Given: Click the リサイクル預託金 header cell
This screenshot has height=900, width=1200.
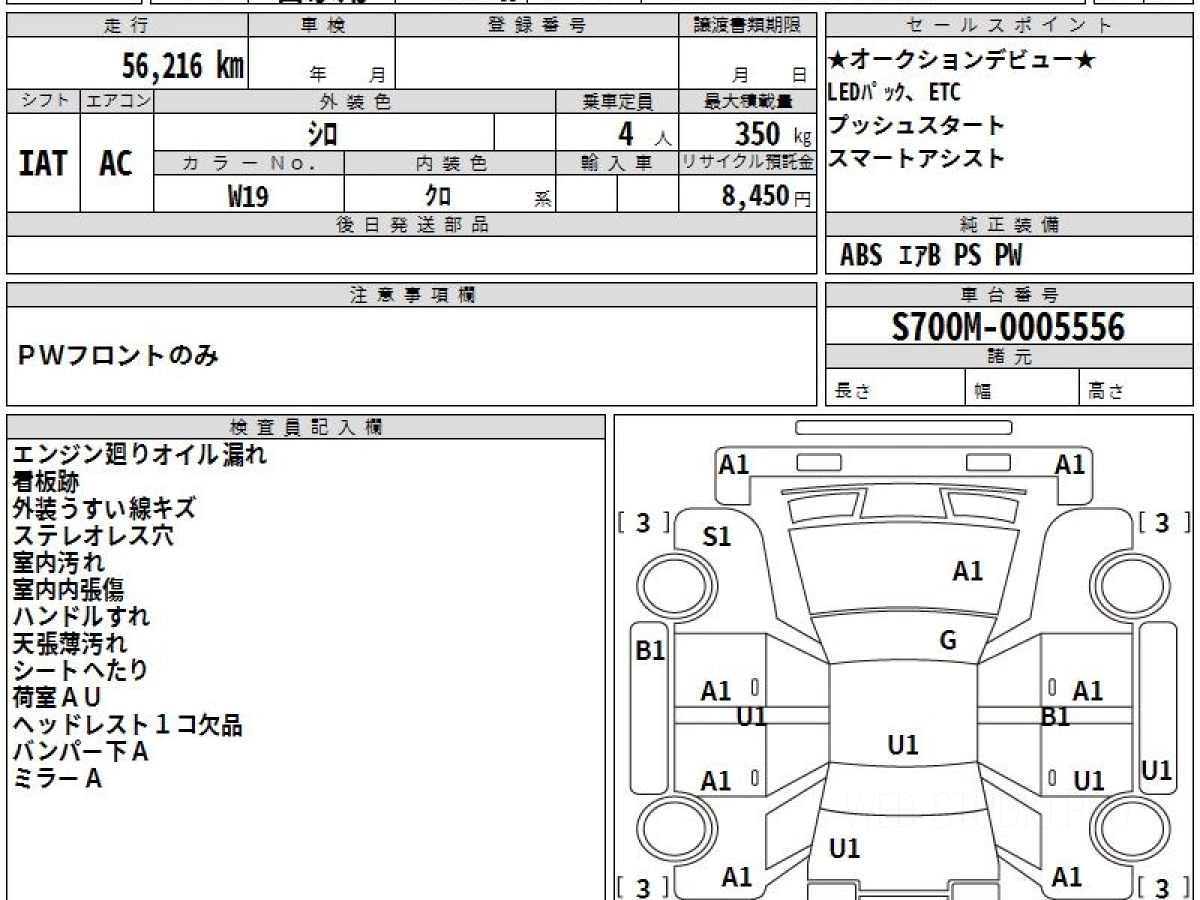Looking at the screenshot, I should (748, 163).
